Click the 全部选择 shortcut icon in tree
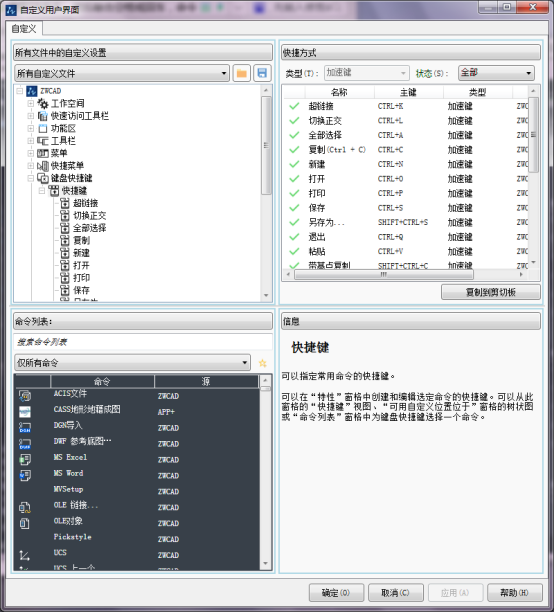Viewport: 554px width, 612px height. point(65,228)
